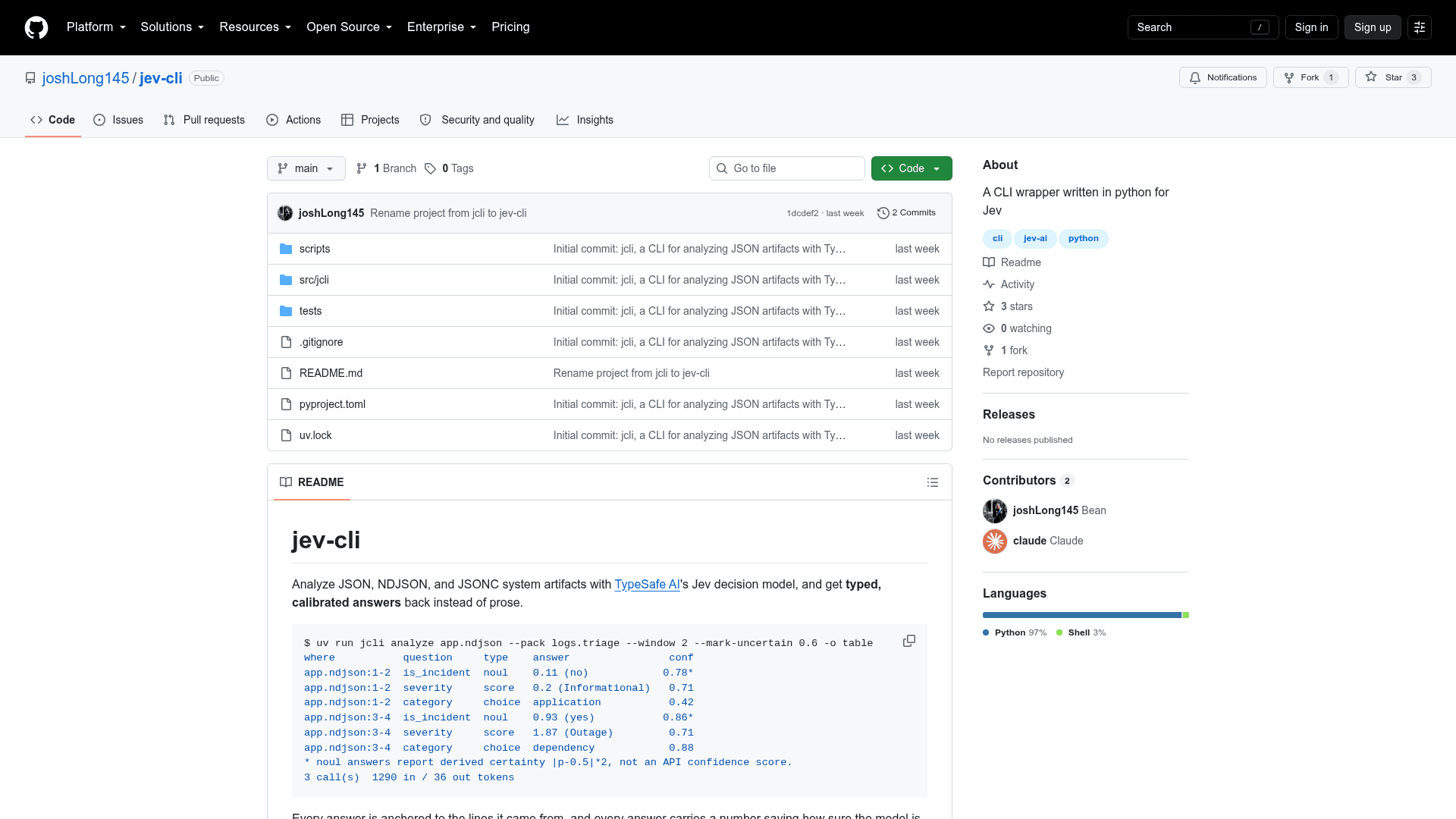The image size is (1456, 819).
Task: Expand the Resources menu
Action: [256, 27]
